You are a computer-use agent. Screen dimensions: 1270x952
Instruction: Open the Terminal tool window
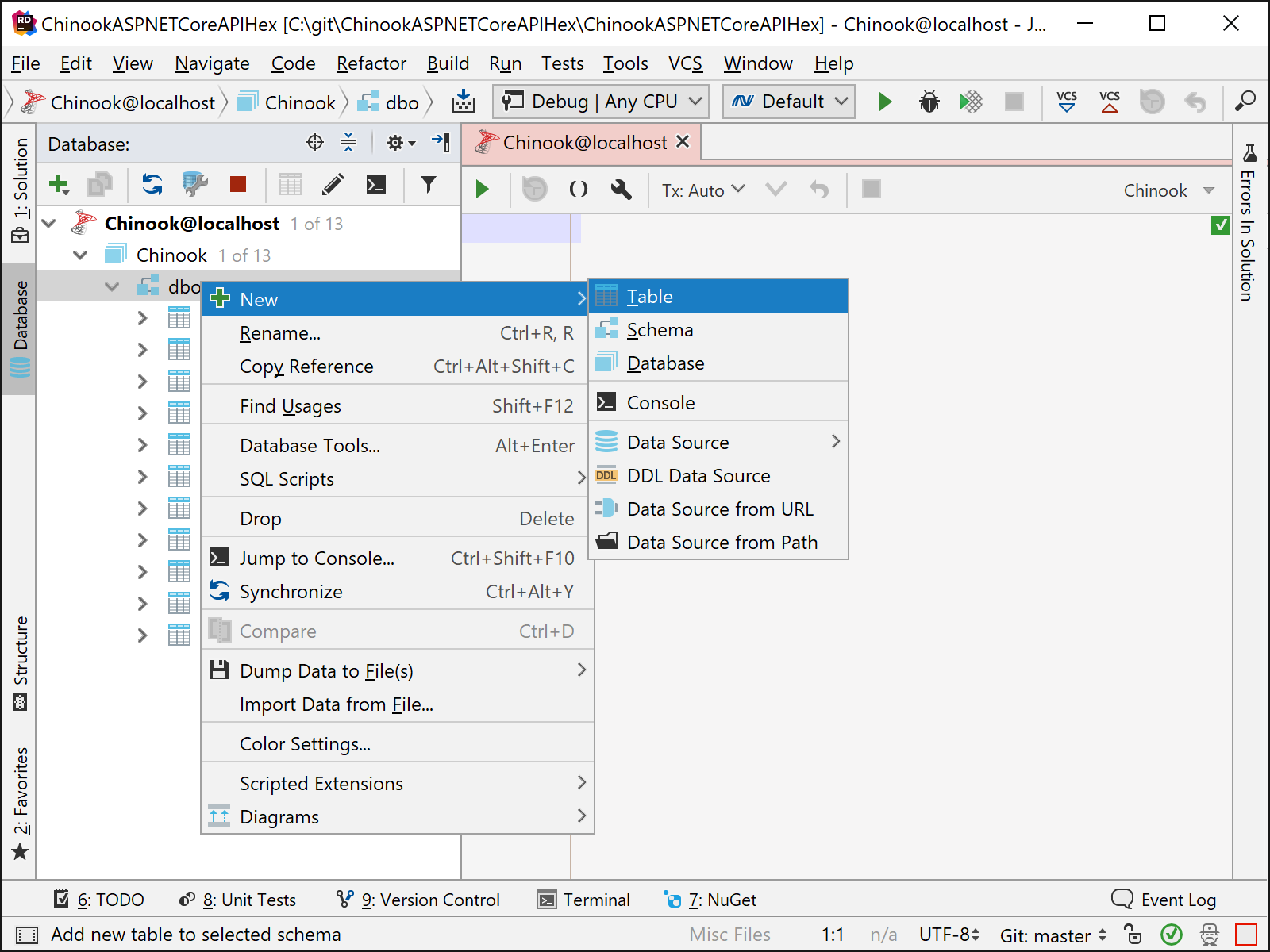pyautogui.click(x=584, y=900)
